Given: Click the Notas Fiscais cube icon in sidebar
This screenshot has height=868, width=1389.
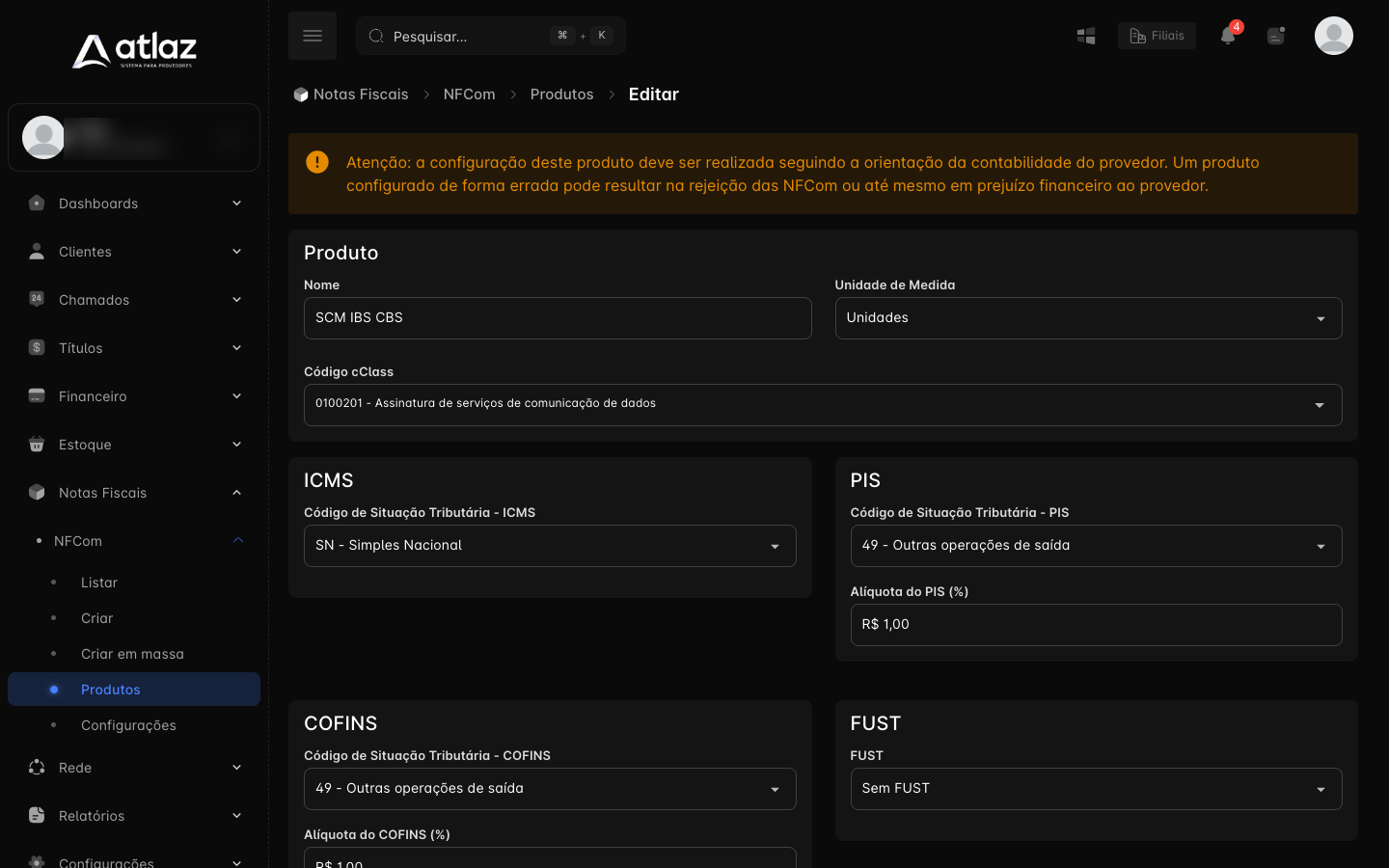Looking at the screenshot, I should tap(37, 492).
